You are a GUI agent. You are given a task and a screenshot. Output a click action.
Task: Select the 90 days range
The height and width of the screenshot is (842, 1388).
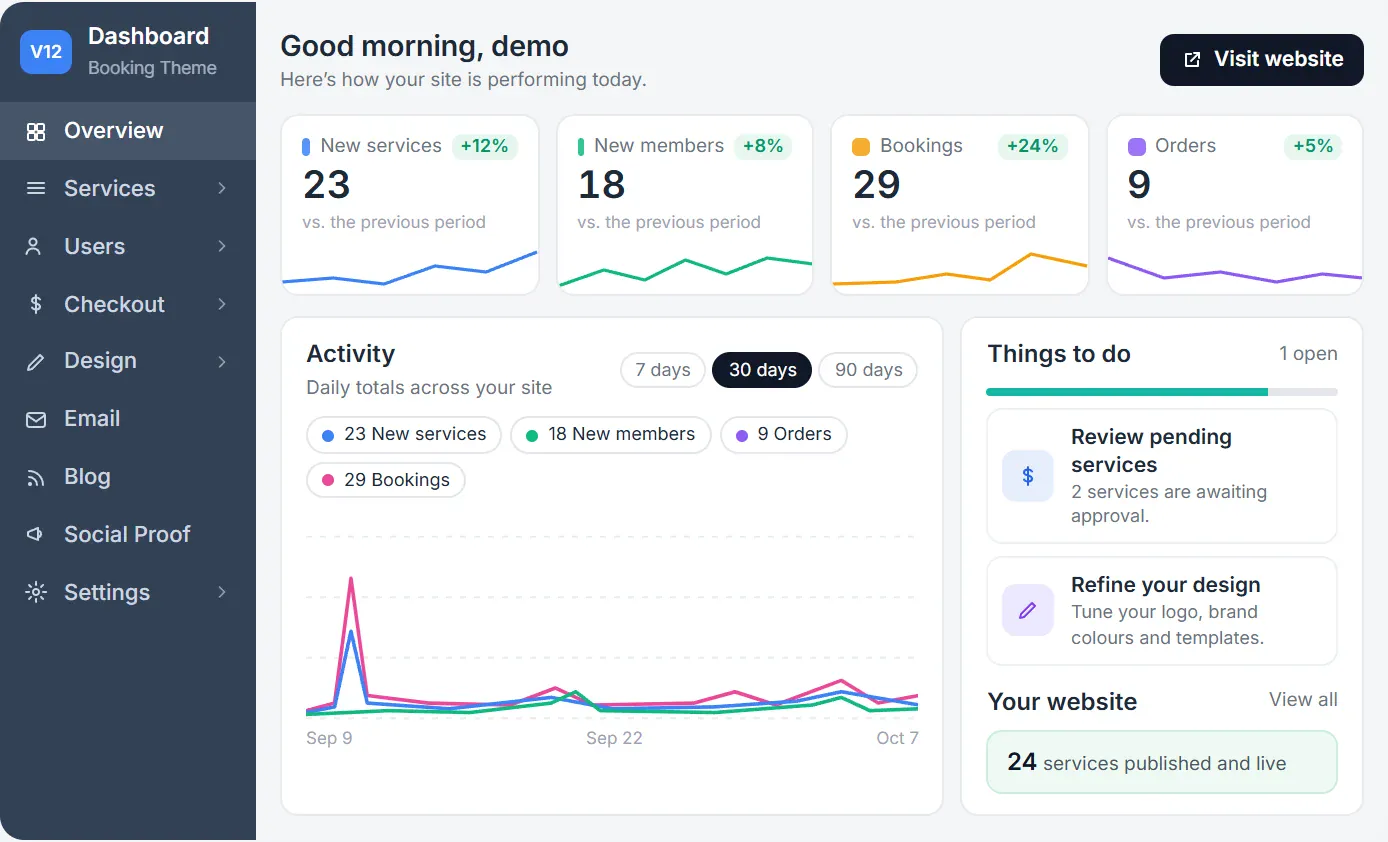[868, 370]
